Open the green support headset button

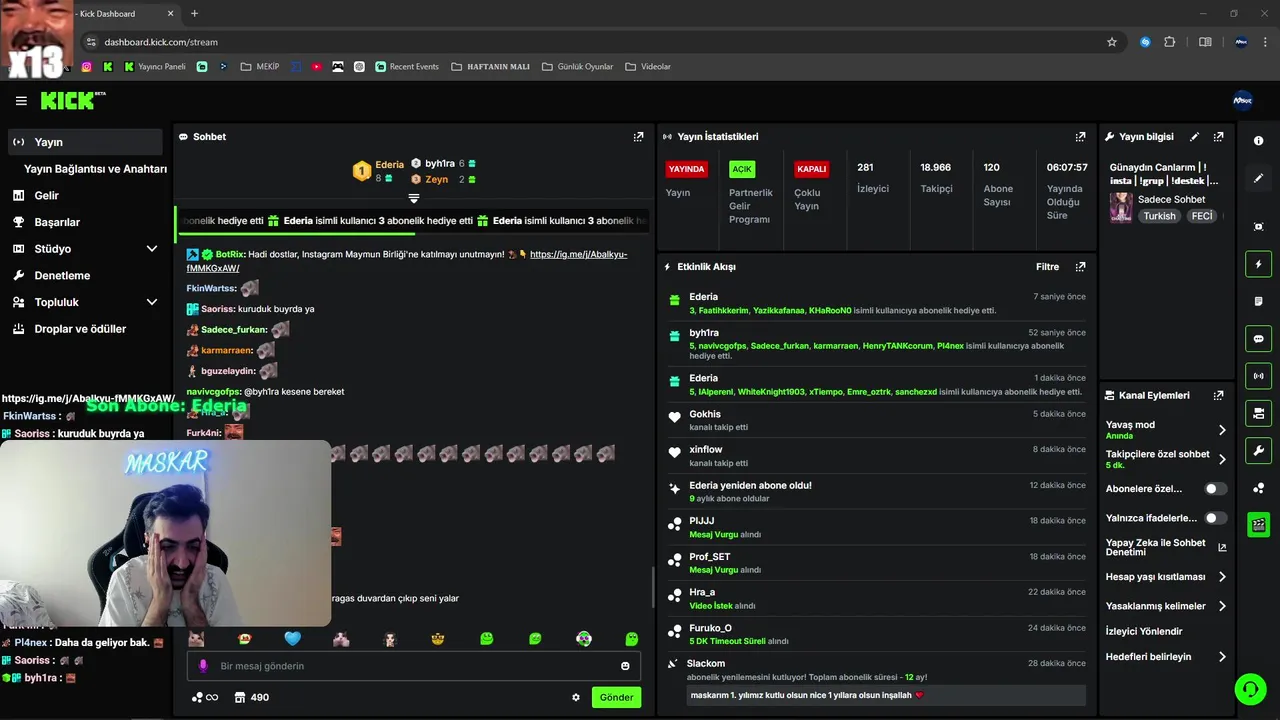click(x=1249, y=689)
